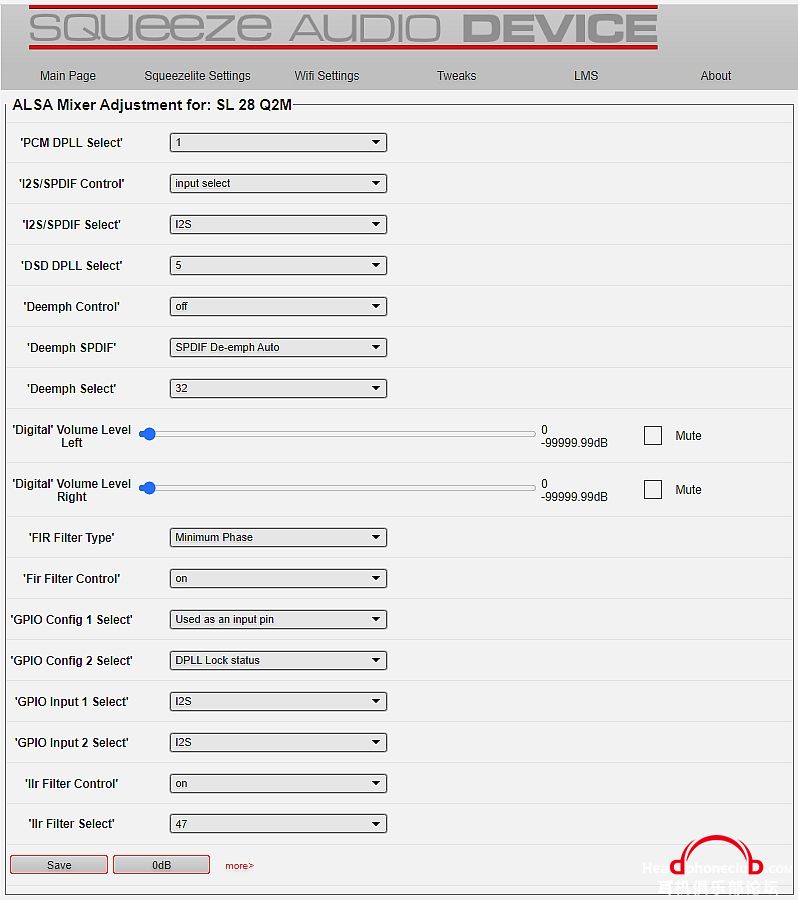Viewport: 798px width, 900px height.
Task: Click the Squeeze Audio Device logo banner
Action: click(x=343, y=28)
